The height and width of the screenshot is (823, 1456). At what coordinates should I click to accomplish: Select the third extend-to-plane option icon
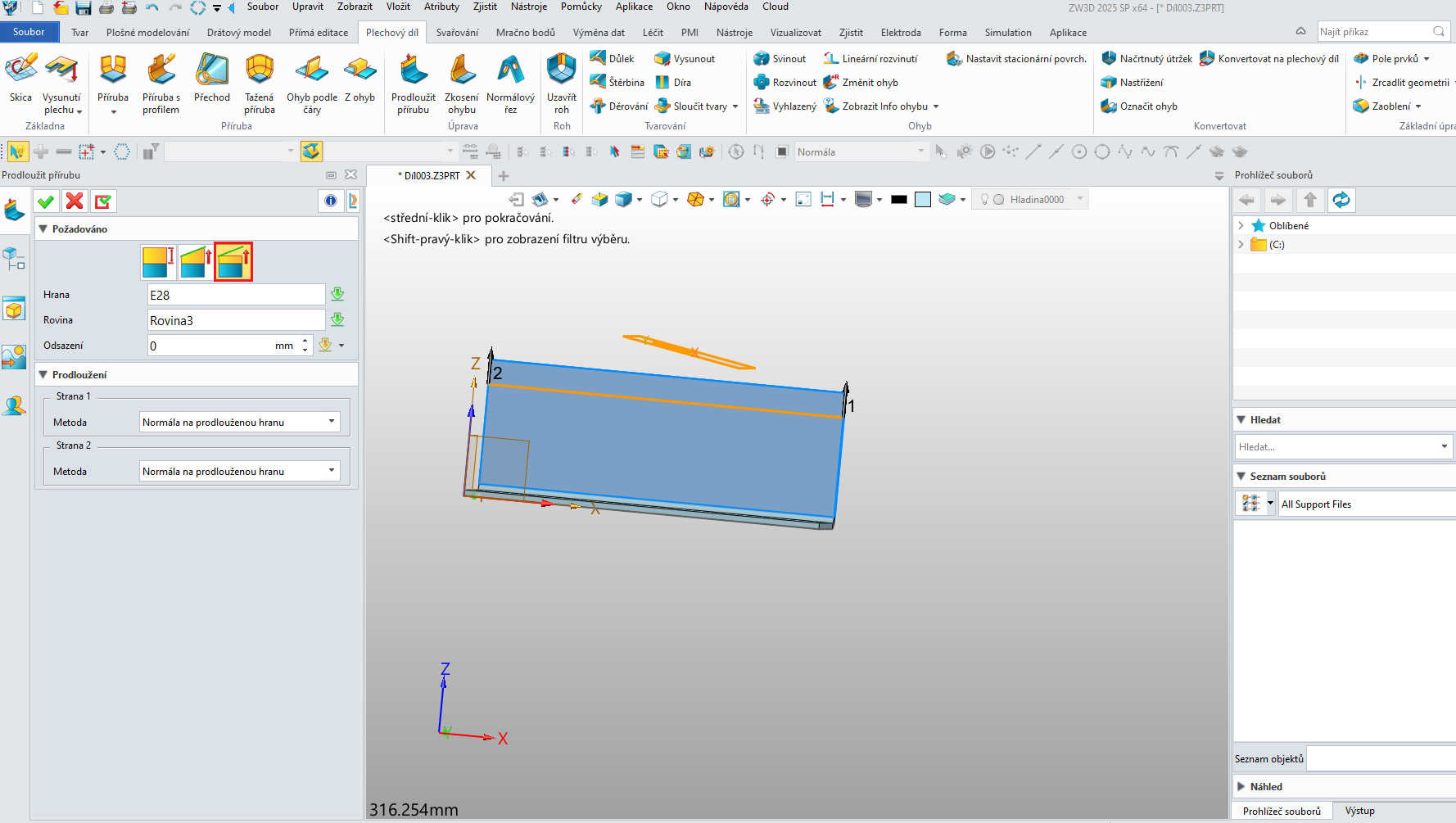click(x=233, y=262)
